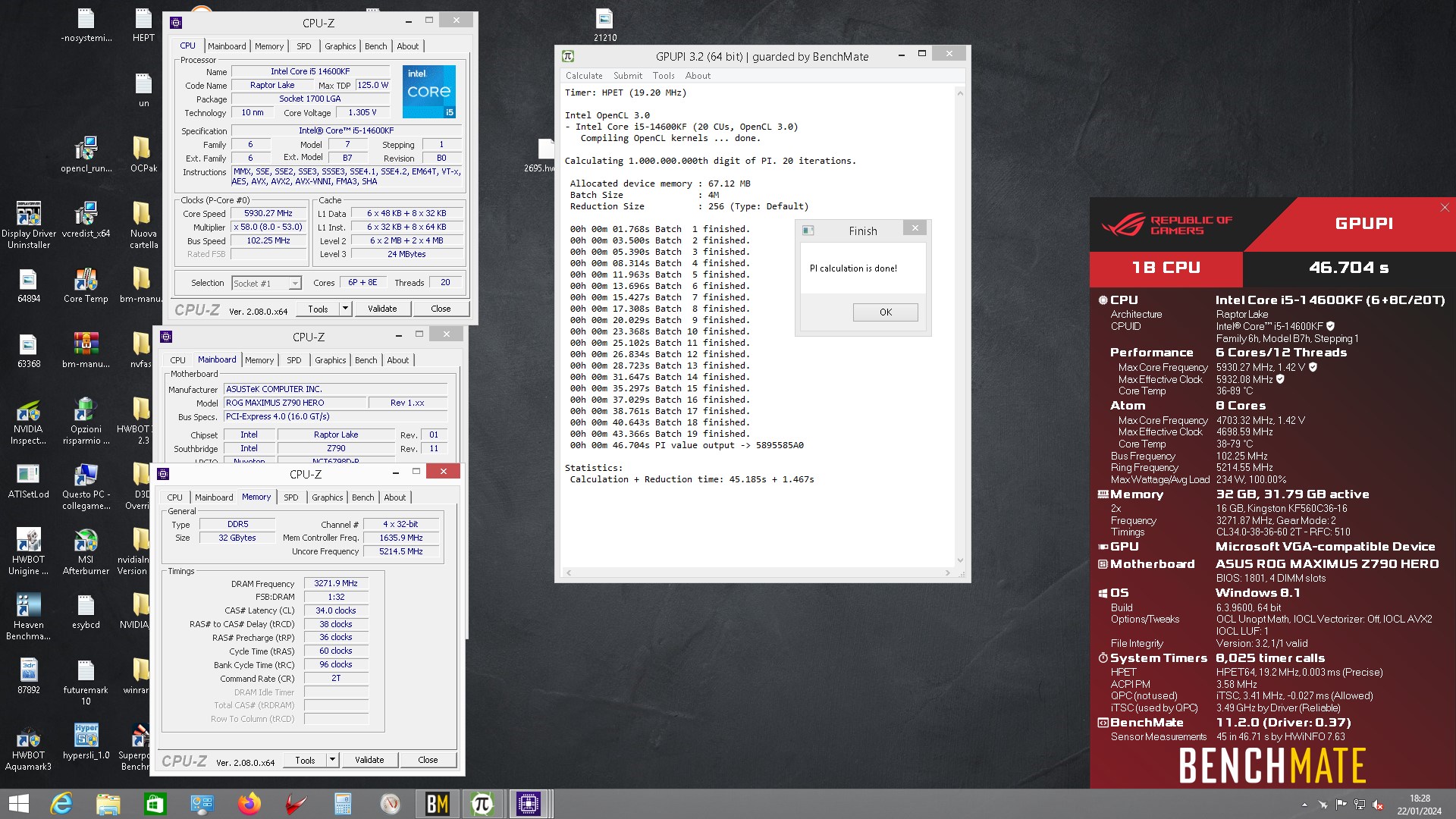Image resolution: width=1456 pixels, height=819 pixels.
Task: Open the Windows Store taskbar icon
Action: [155, 804]
